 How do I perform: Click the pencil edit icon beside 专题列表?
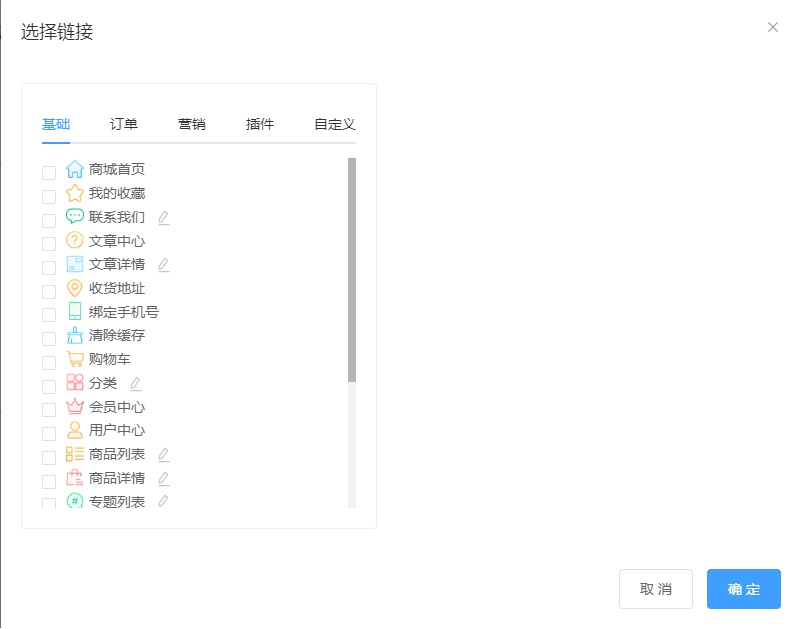click(163, 501)
